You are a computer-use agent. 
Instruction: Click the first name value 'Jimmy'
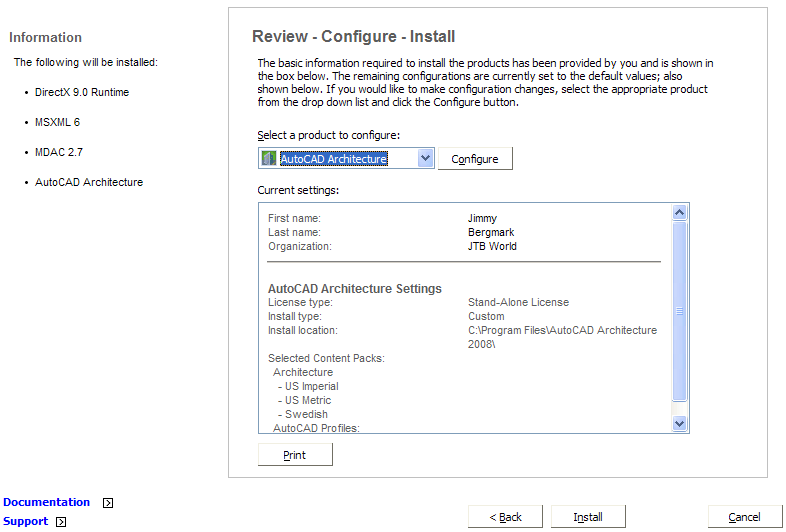[482, 219]
